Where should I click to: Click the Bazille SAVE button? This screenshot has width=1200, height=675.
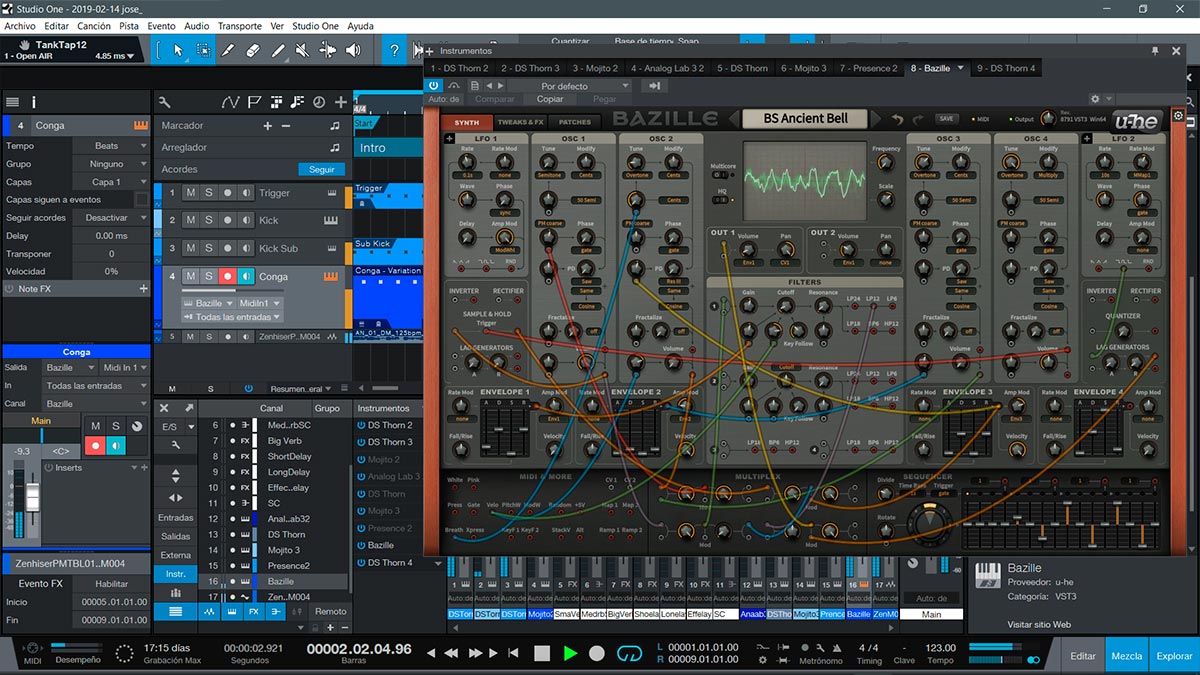946,118
